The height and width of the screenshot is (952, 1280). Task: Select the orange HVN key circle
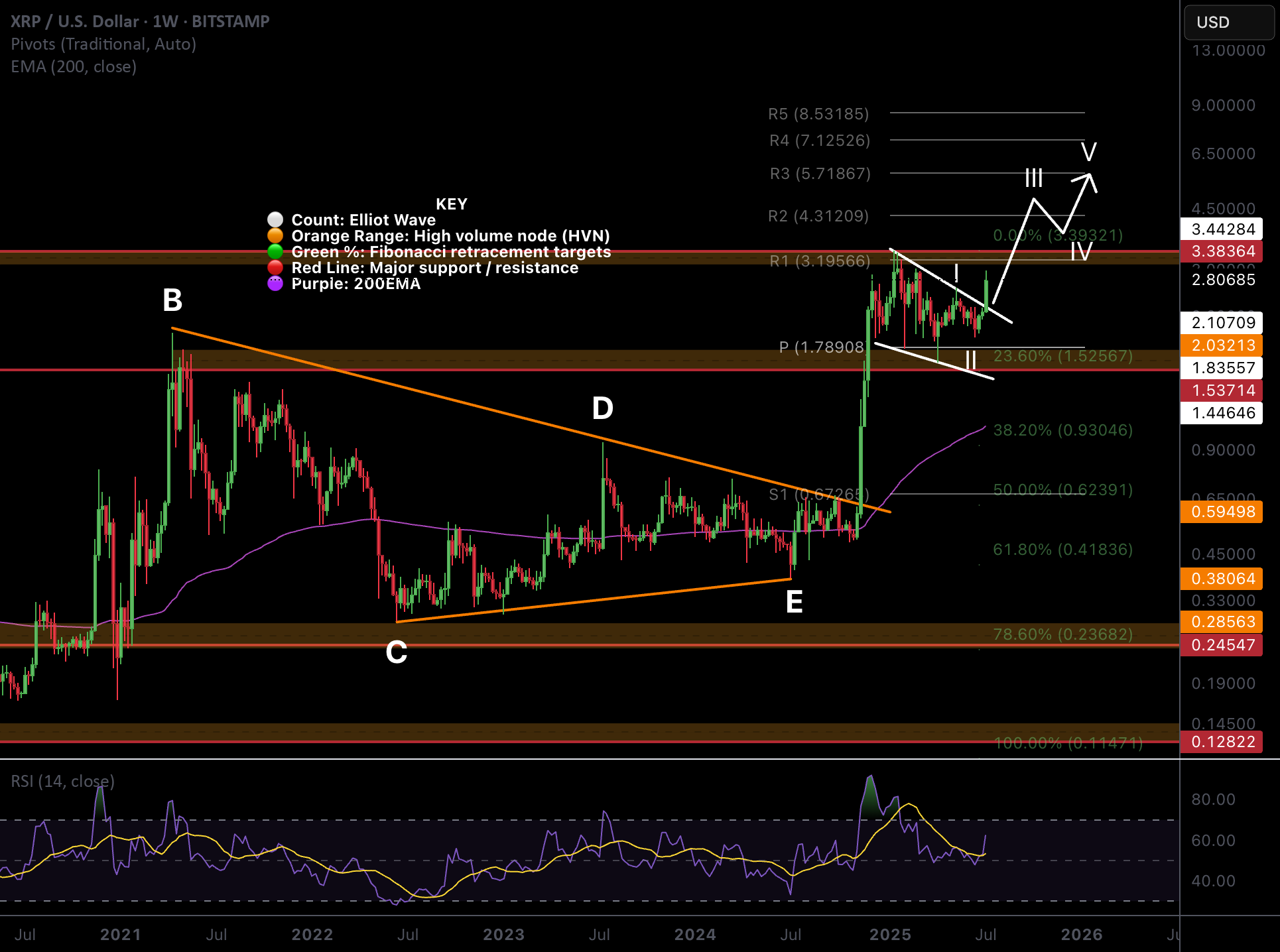click(x=275, y=235)
